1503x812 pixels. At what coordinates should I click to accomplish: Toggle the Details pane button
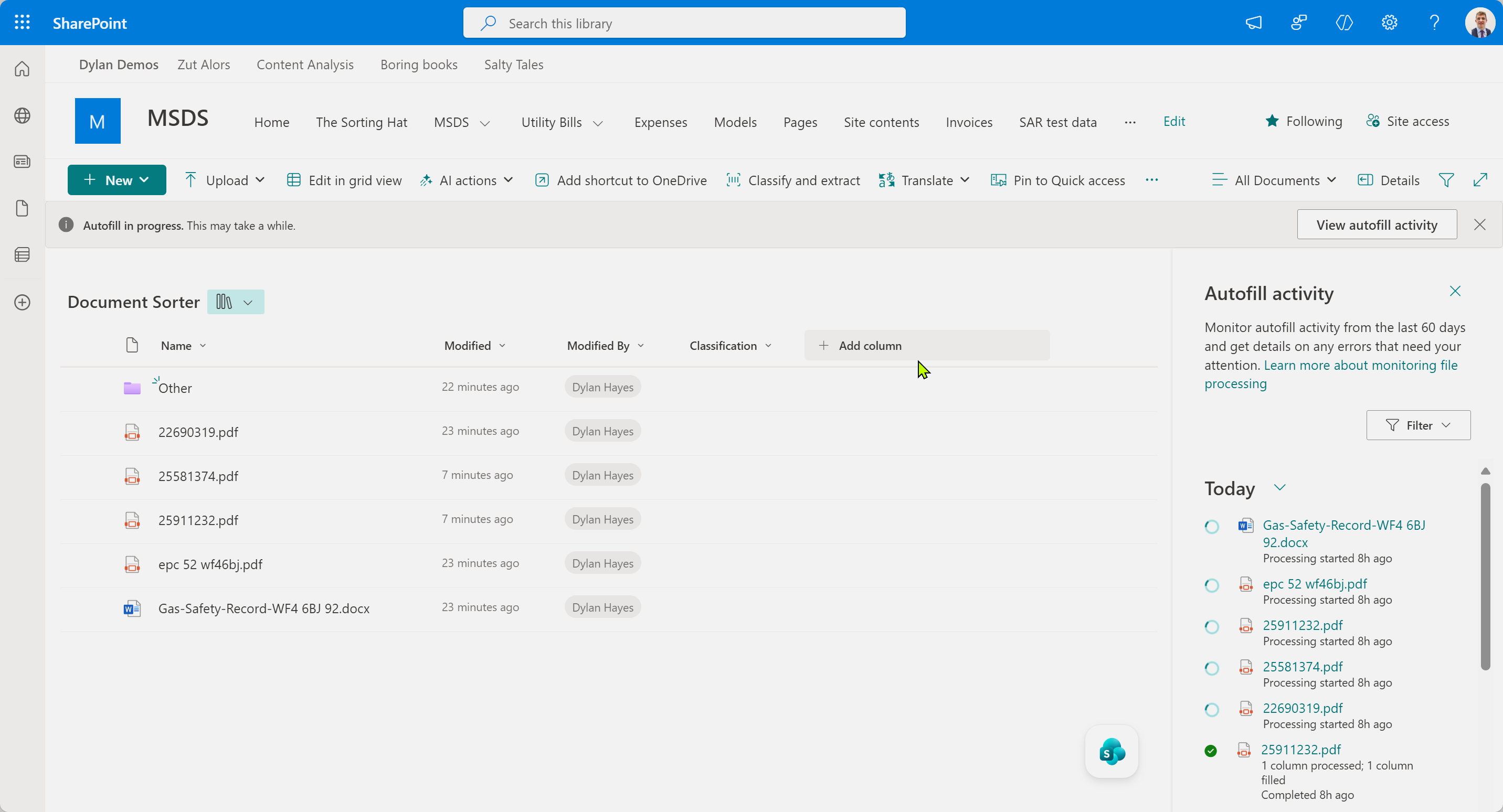pos(1388,180)
